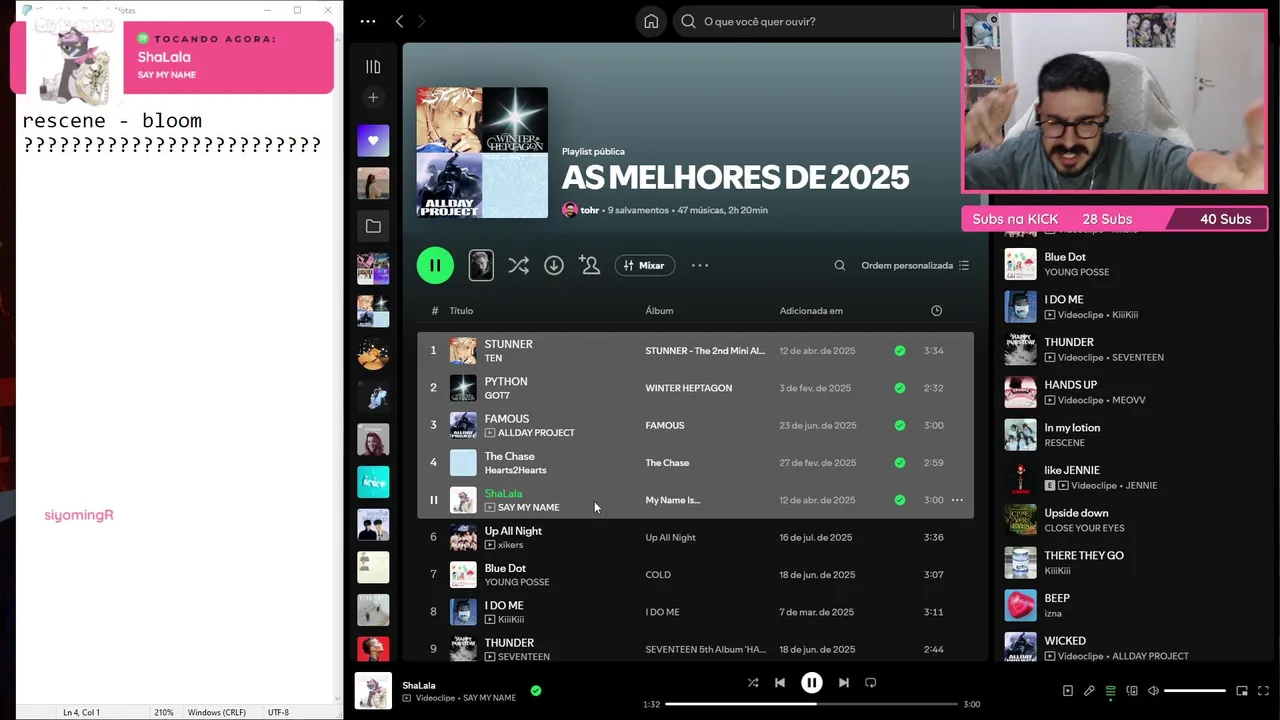This screenshot has height=720, width=1280.
Task: Collapse the library using the sidebar icon
Action: click(x=373, y=67)
